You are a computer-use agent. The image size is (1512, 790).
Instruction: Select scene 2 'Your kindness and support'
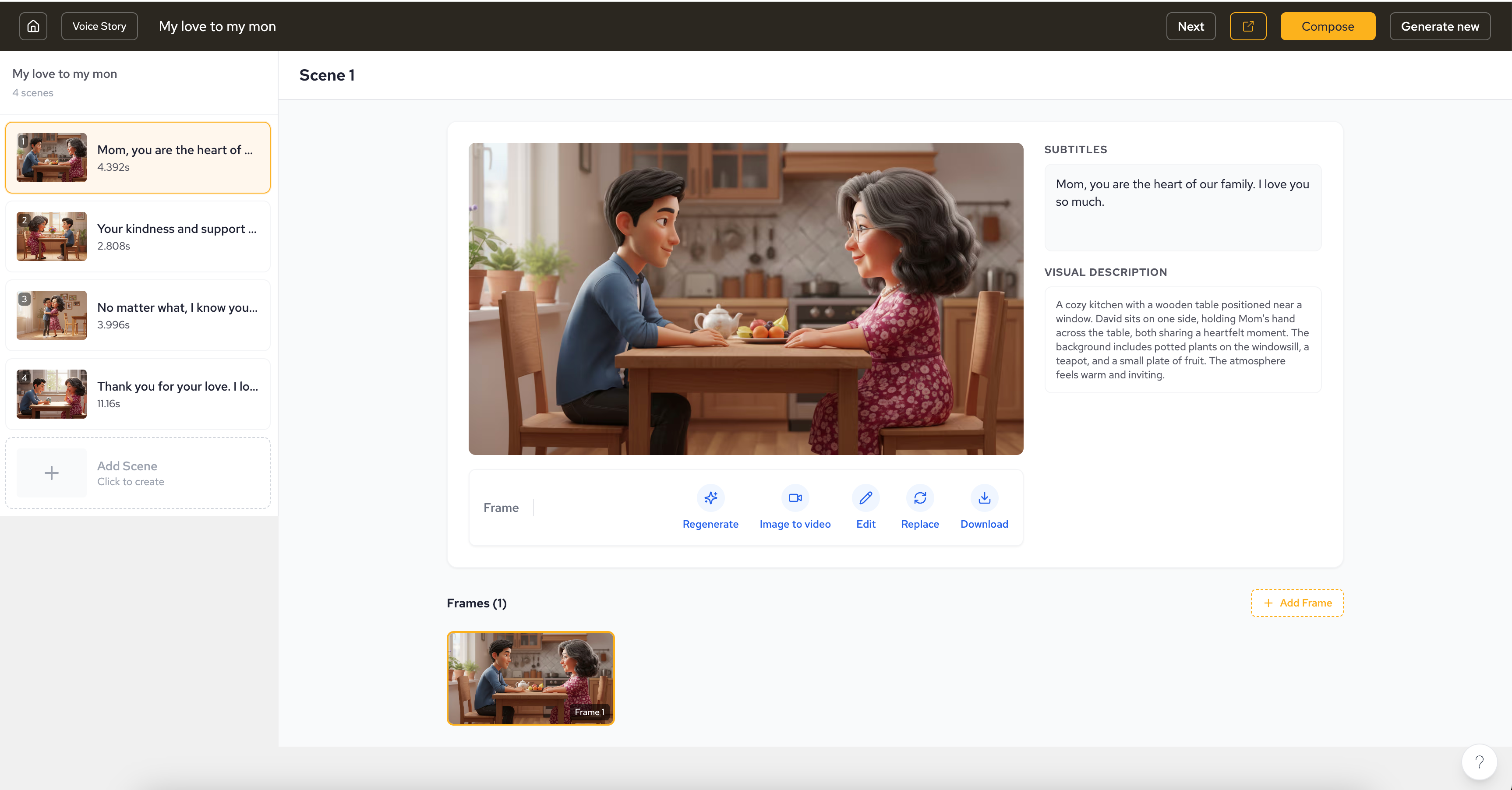pos(138,236)
